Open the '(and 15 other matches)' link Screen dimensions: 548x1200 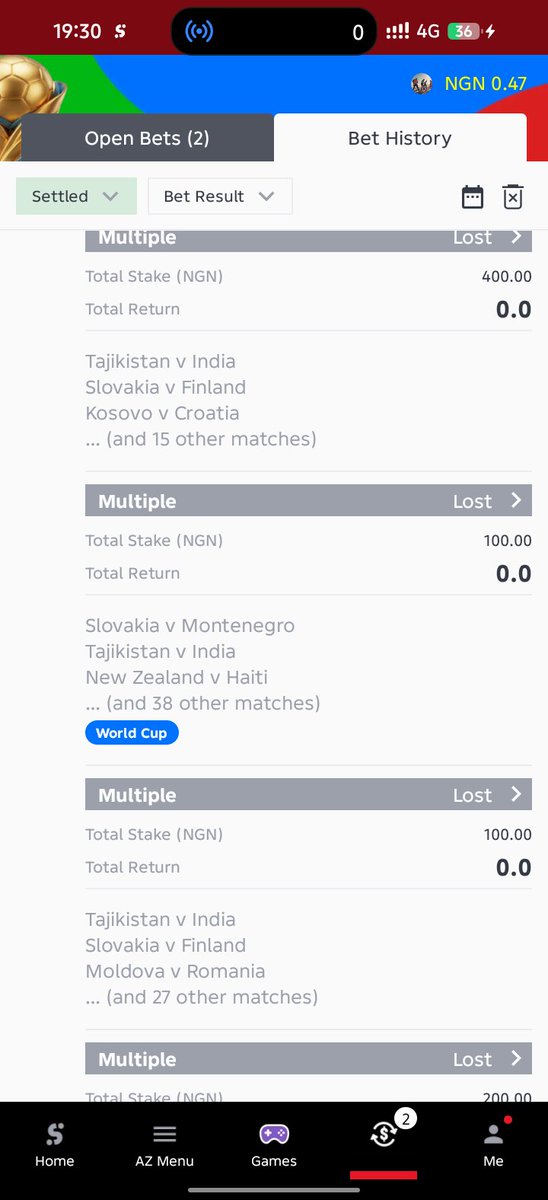pos(201,439)
